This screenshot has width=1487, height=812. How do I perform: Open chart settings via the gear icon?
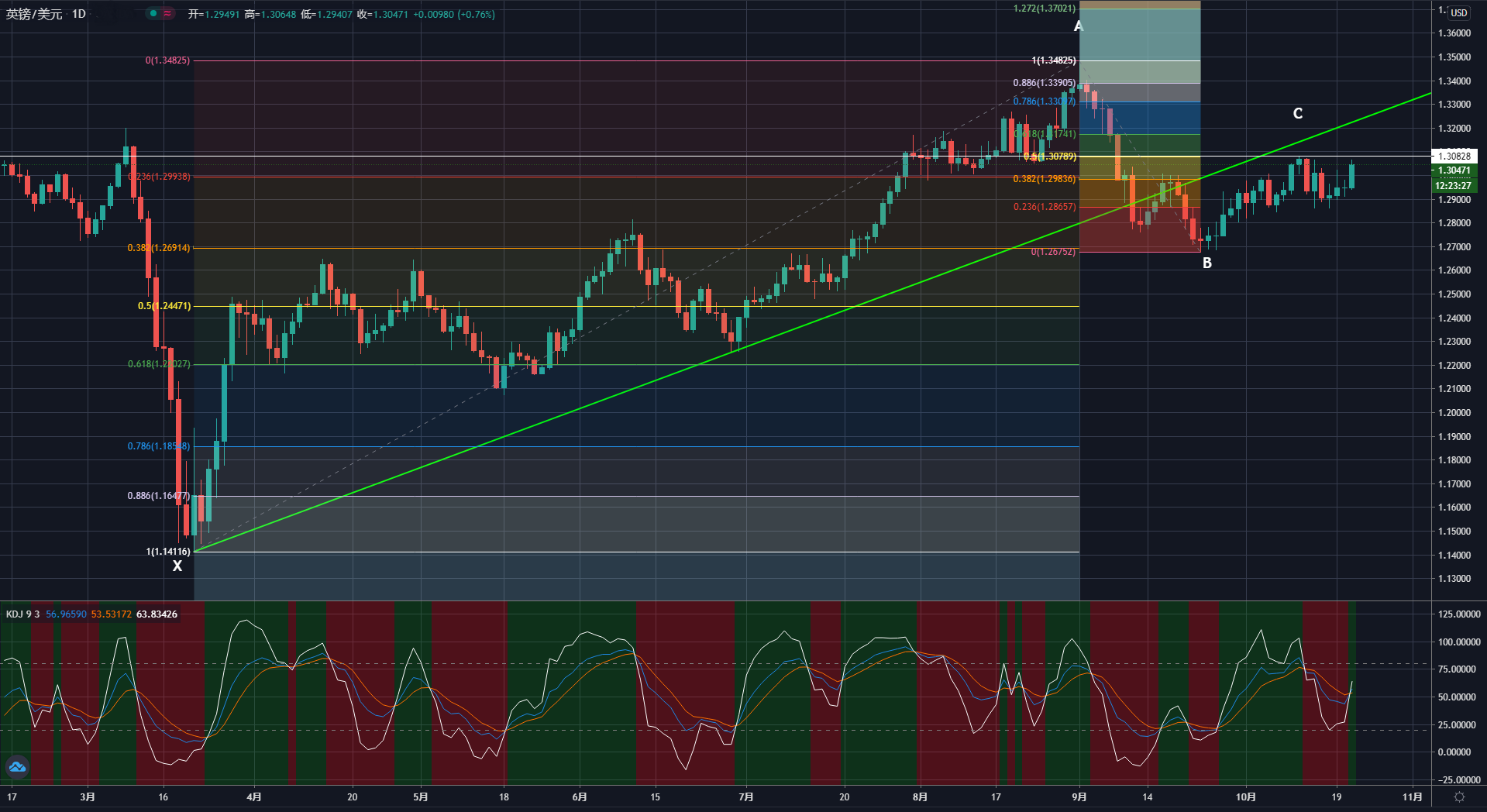click(1459, 797)
